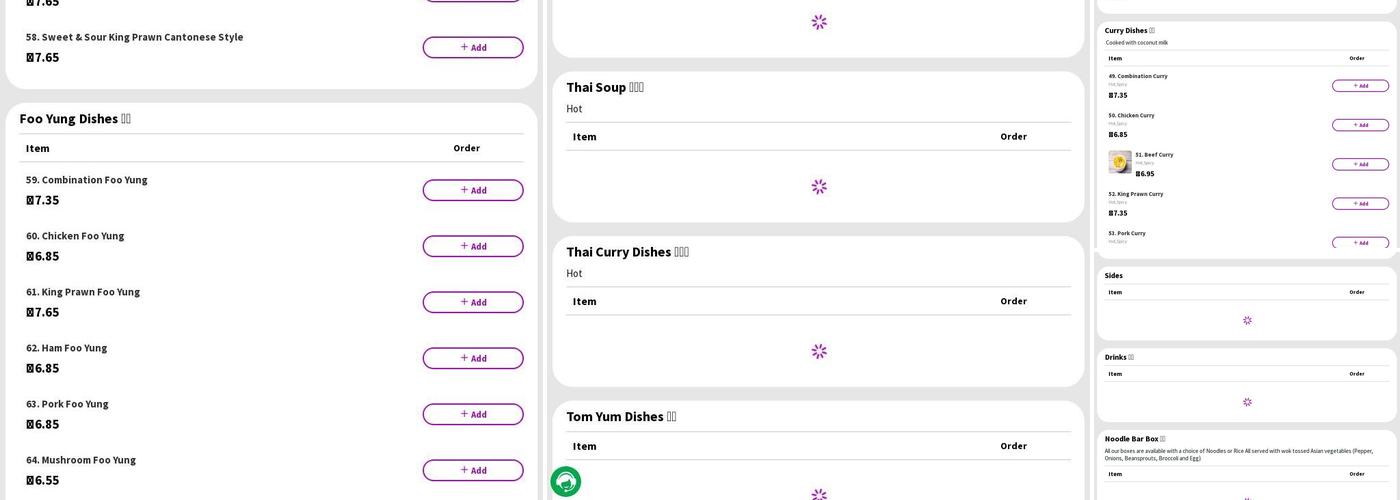1400x500 pixels.
Task: Add Mushroom Foo Yung to order
Action: [x=473, y=470]
